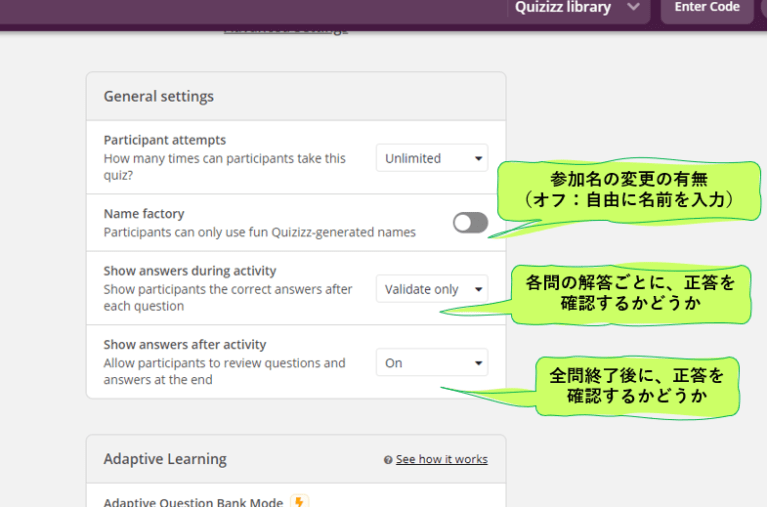Click the lightning badge next to Adaptive Question Bank Mode
Screen dimensions: 768x507
pyautogui.click(x=299, y=501)
